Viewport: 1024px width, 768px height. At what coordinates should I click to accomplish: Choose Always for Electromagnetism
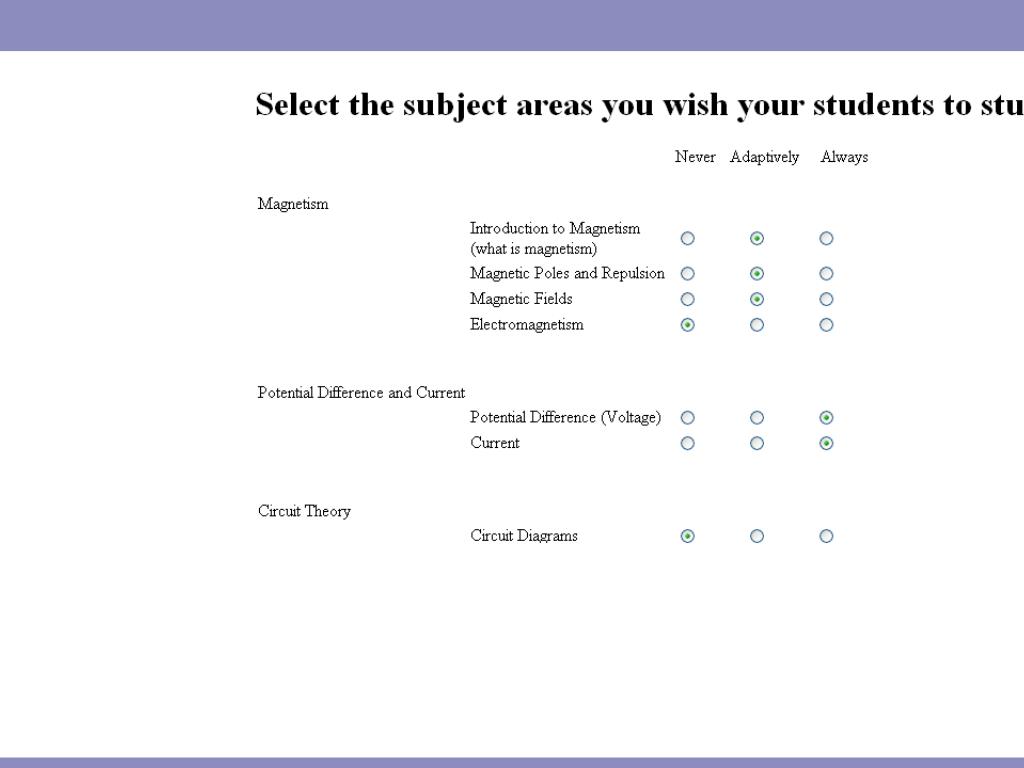(x=826, y=324)
